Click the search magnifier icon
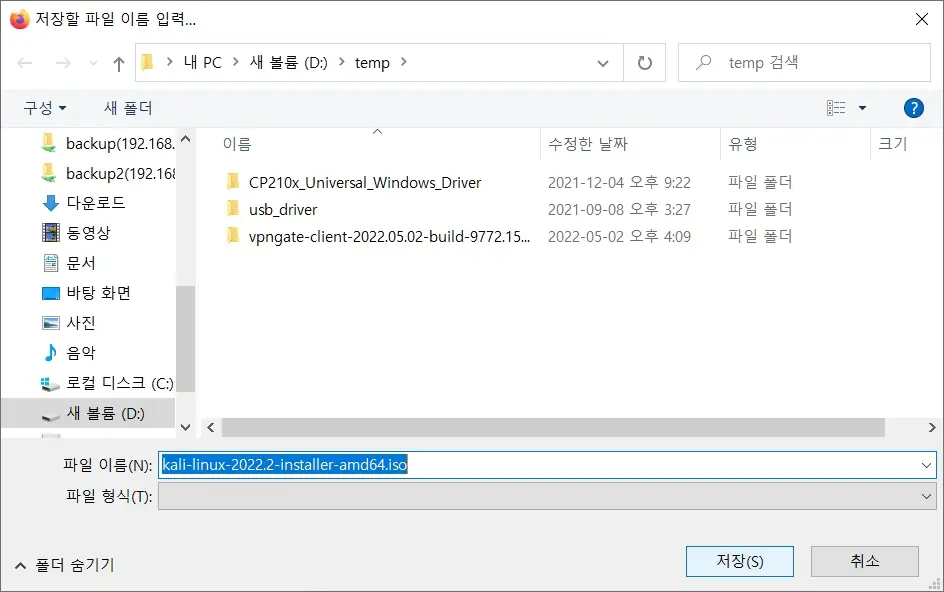 pos(703,63)
